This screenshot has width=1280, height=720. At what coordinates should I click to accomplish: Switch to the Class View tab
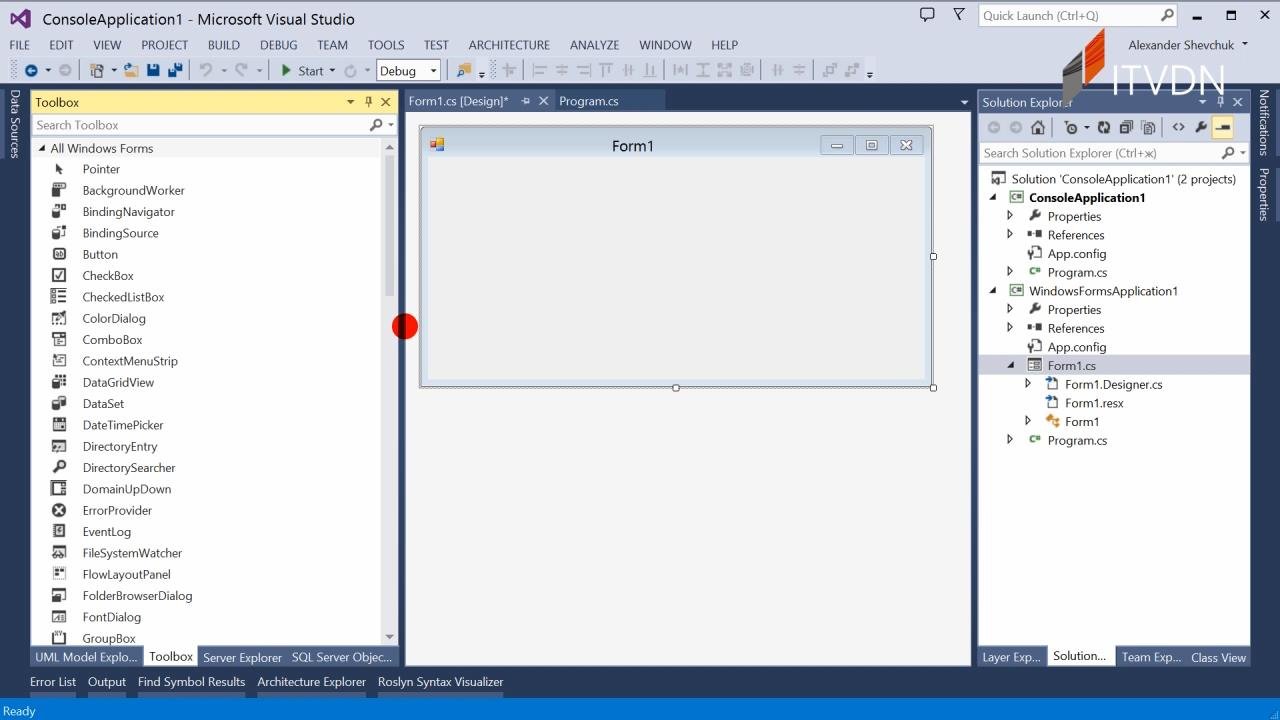pos(1218,657)
